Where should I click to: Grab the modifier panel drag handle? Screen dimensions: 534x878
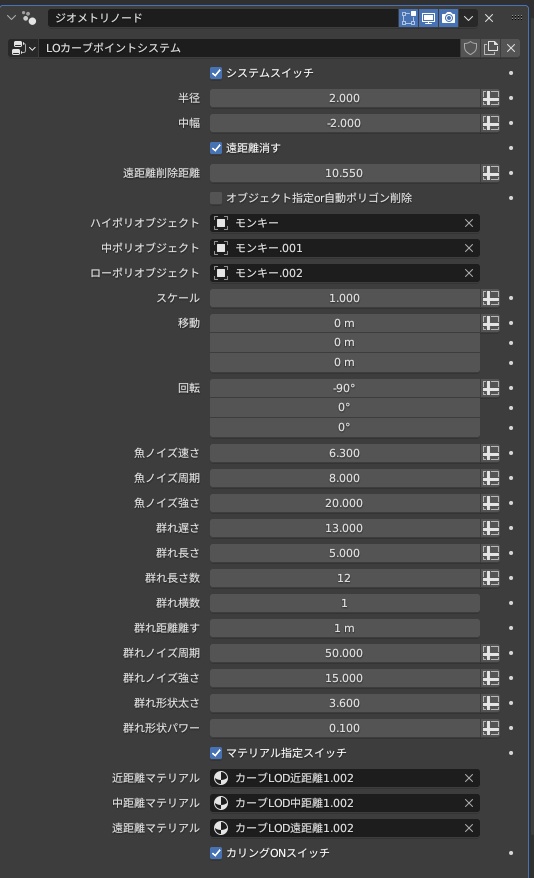tap(517, 18)
